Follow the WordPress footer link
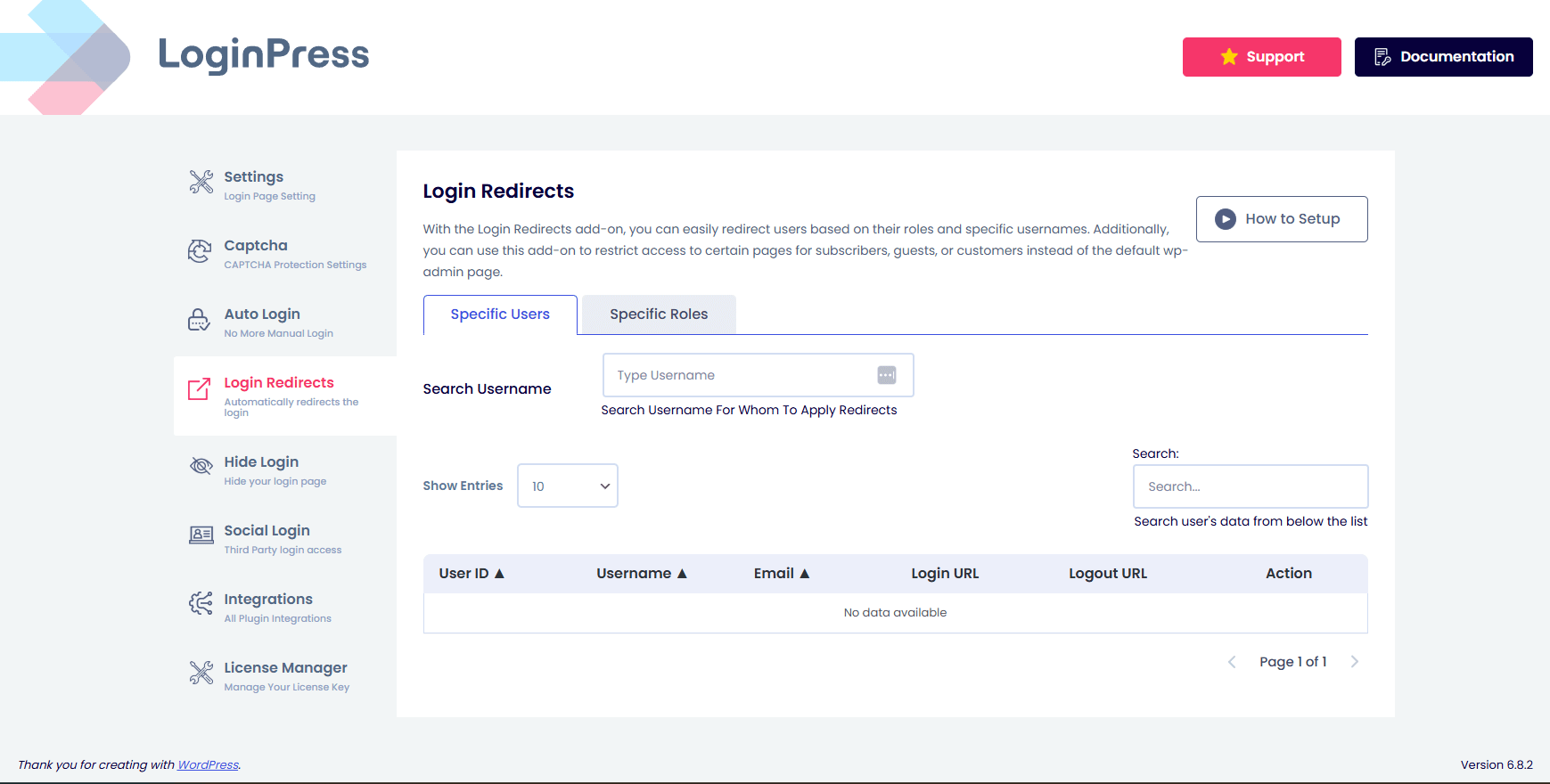The image size is (1550, 784). 208,765
